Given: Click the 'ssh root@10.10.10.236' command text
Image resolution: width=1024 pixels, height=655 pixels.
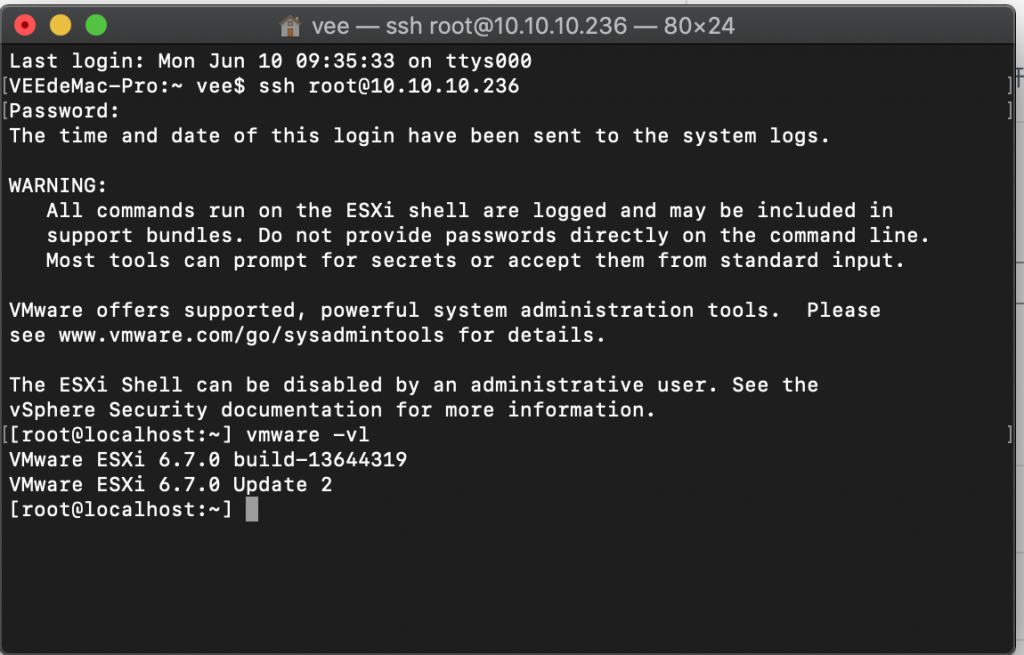Looking at the screenshot, I should tap(389, 86).
